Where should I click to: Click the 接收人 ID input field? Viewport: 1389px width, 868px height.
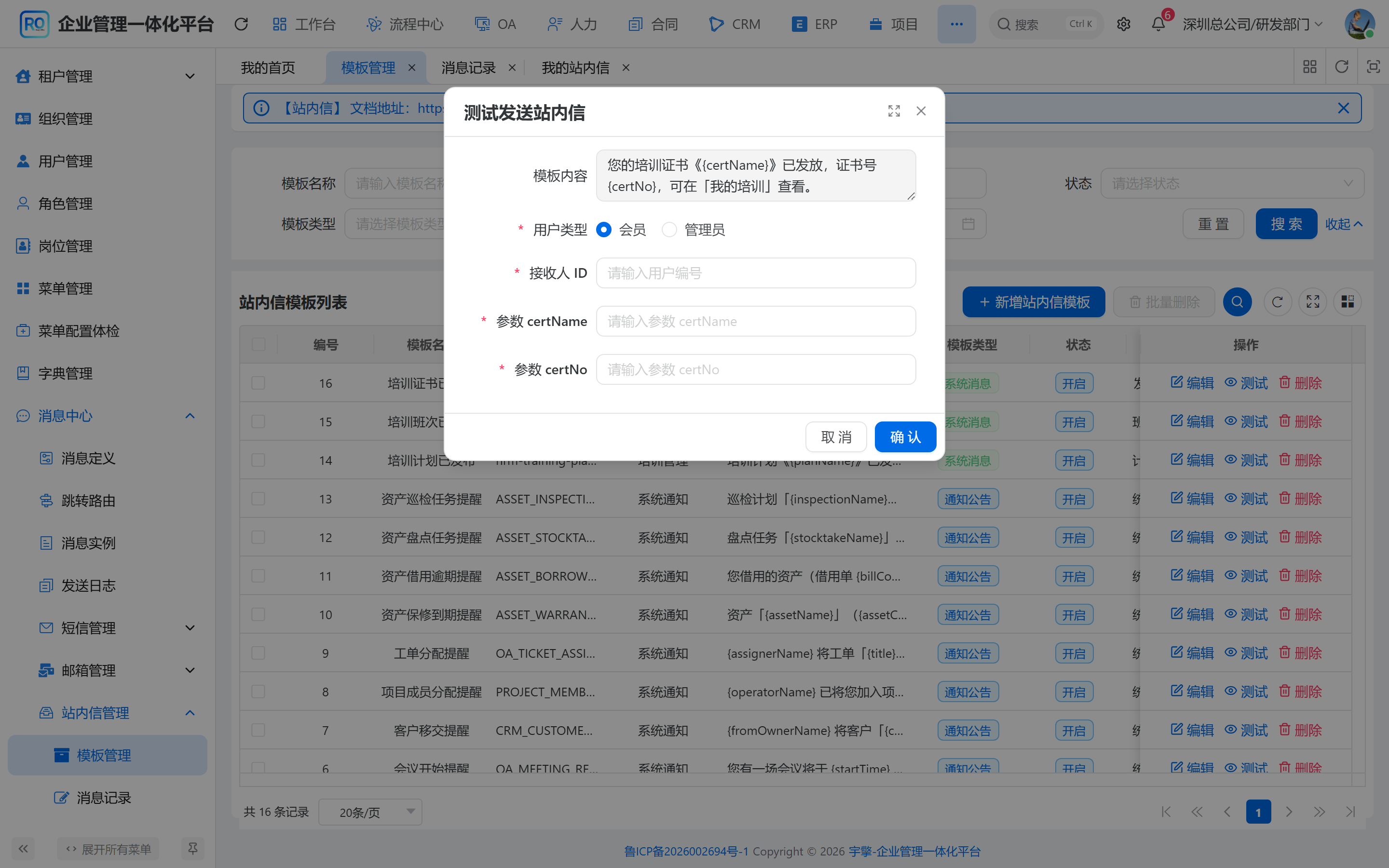755,272
